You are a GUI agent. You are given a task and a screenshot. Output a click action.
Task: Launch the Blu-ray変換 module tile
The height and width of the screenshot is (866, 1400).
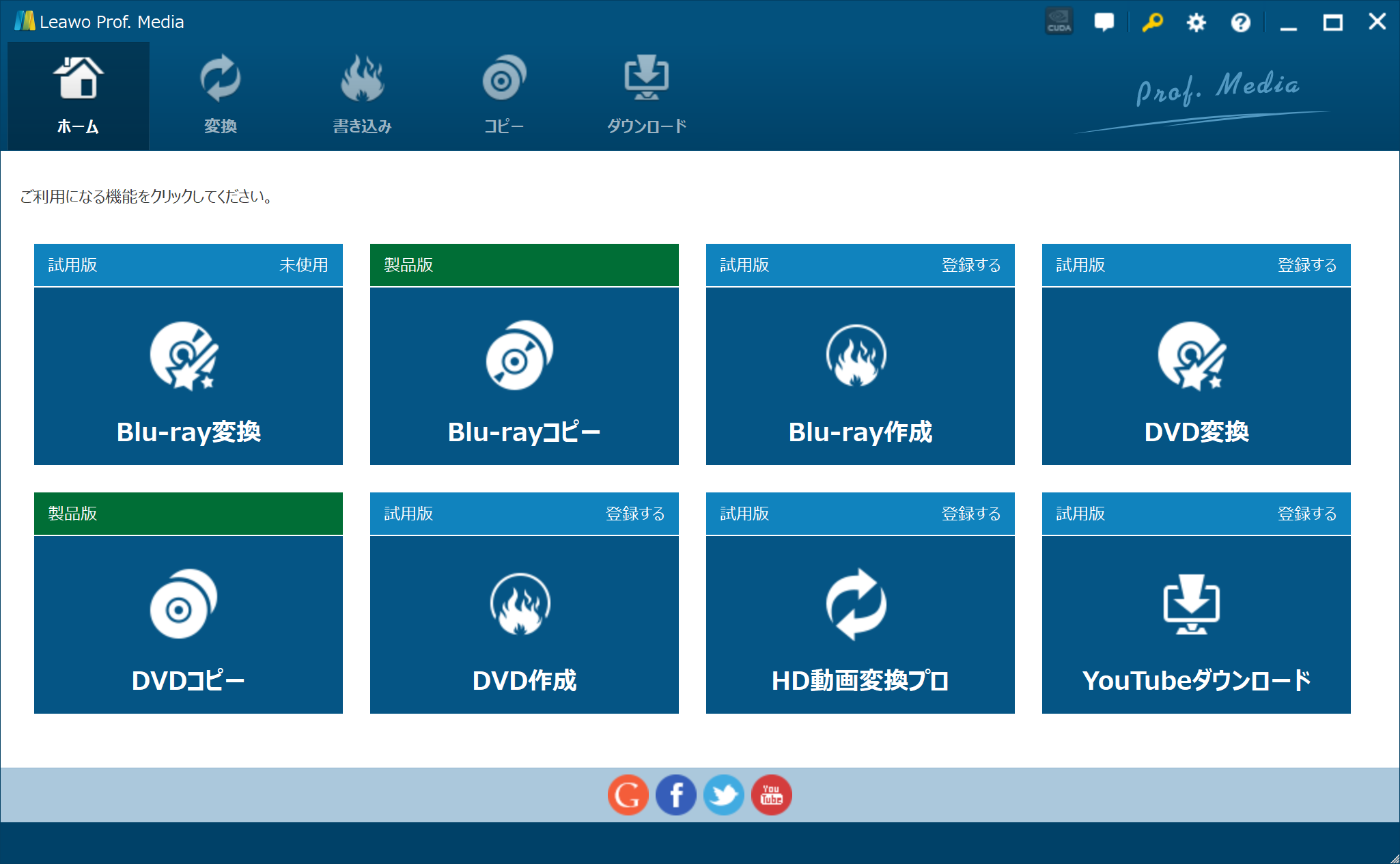(x=188, y=376)
